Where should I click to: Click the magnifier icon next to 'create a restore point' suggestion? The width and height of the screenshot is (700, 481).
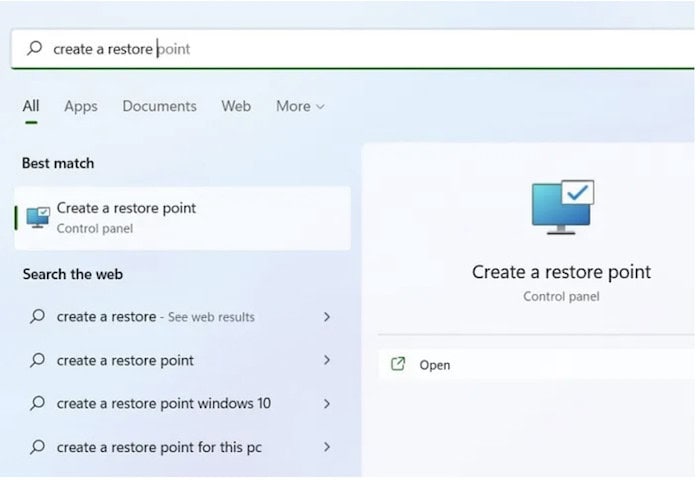[38, 360]
